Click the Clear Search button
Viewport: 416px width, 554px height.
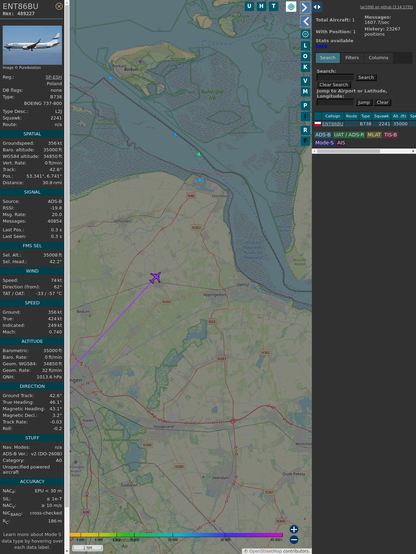pos(334,84)
